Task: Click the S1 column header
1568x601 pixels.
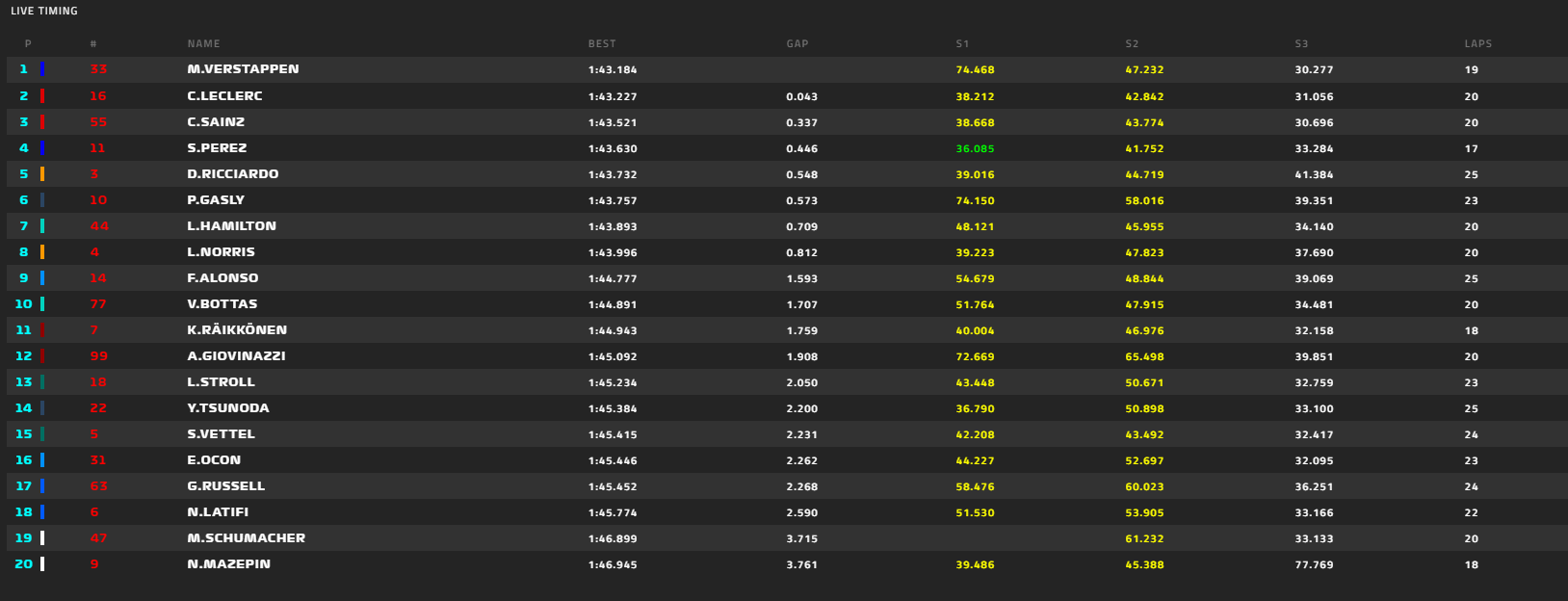Action: 962,44
